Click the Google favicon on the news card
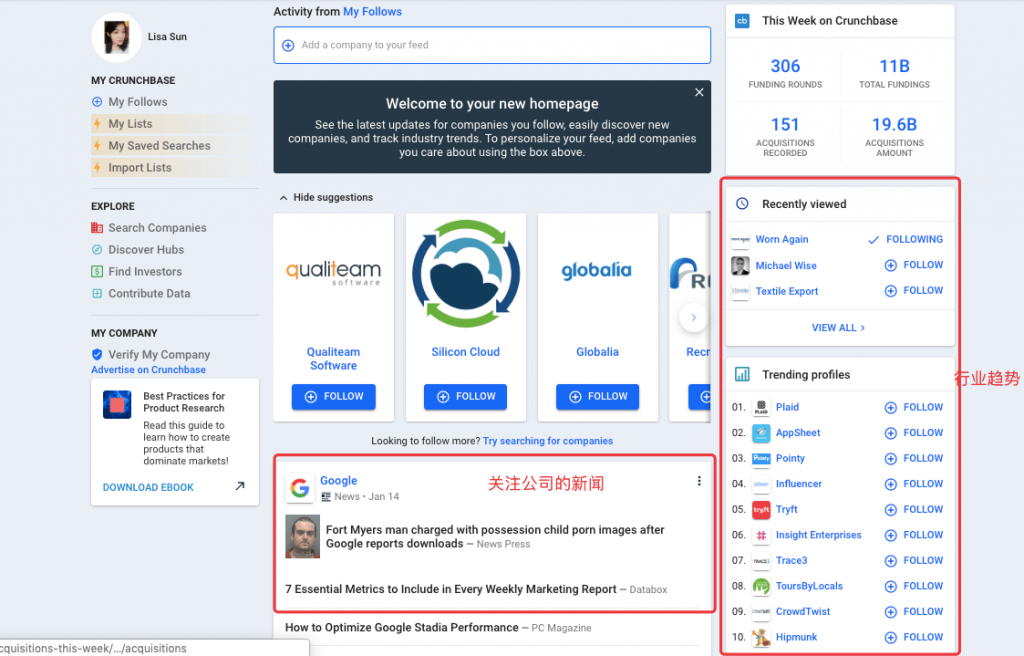 click(299, 488)
